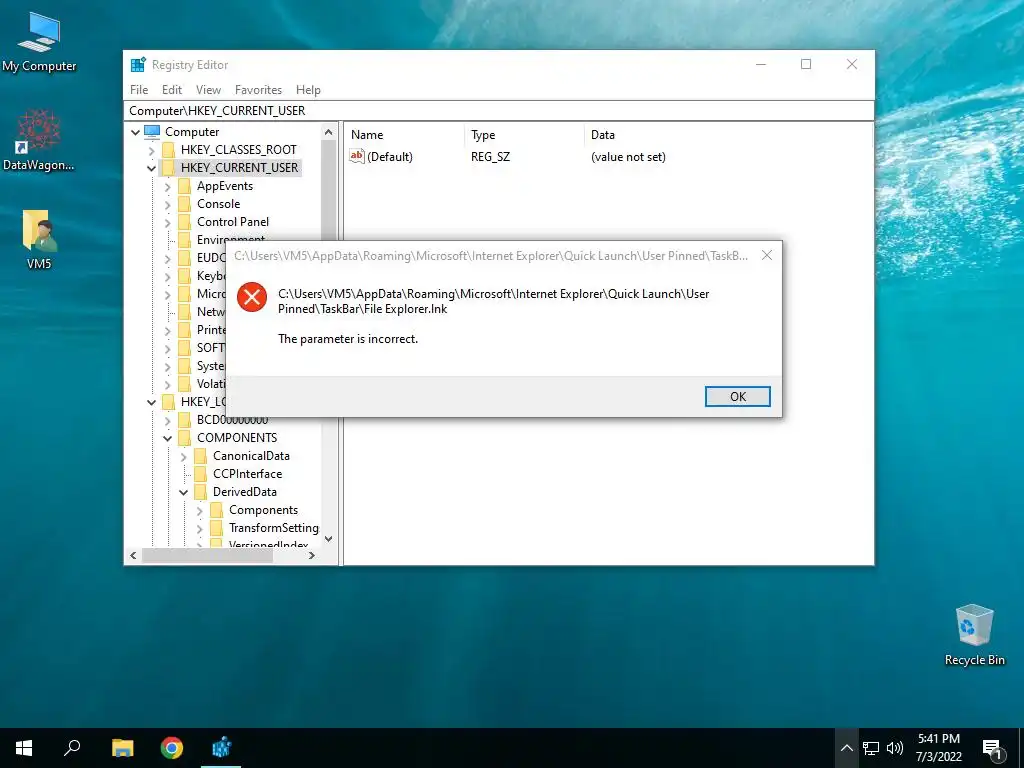Select HKEY_CURRENT_USER key
Screen dimensions: 1024x768
(x=239, y=168)
